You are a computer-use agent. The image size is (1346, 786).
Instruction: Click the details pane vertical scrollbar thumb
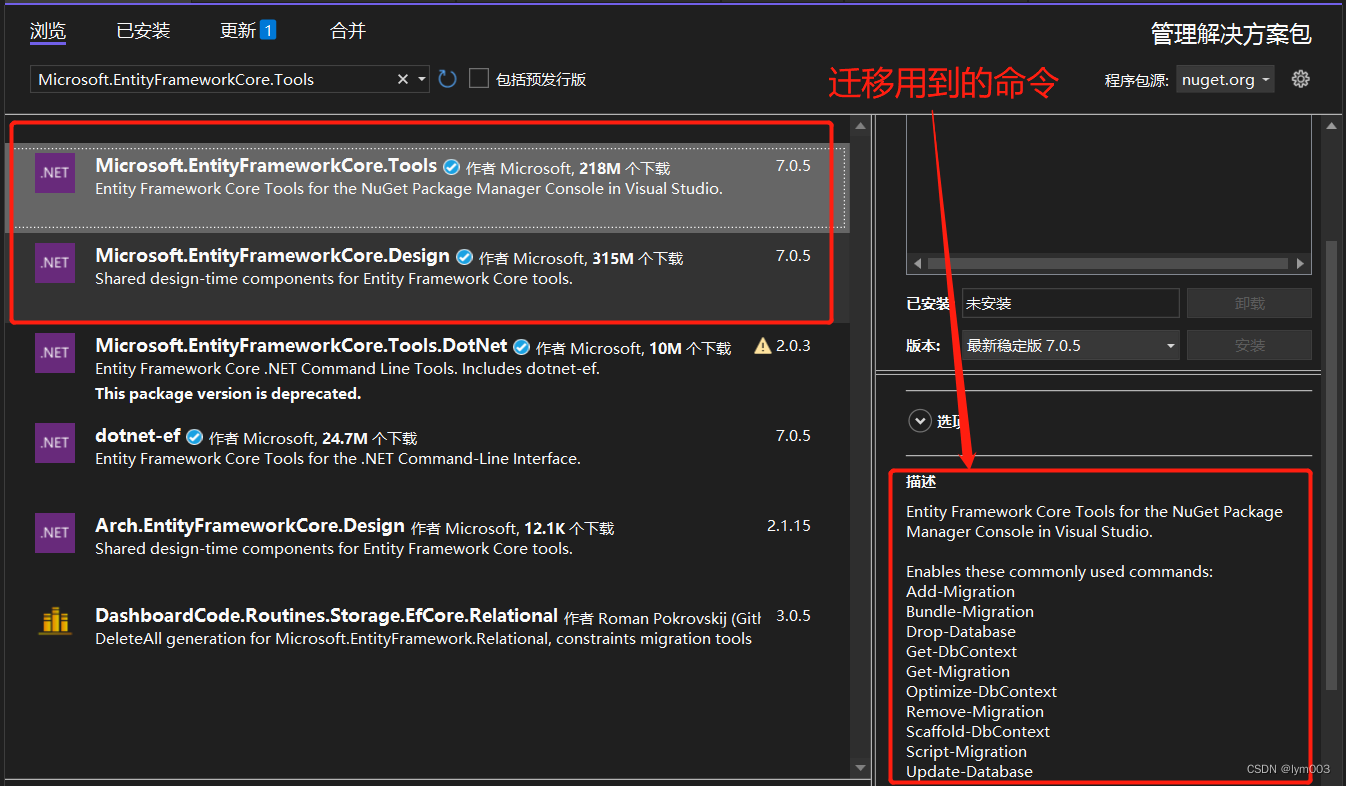coord(1331,465)
